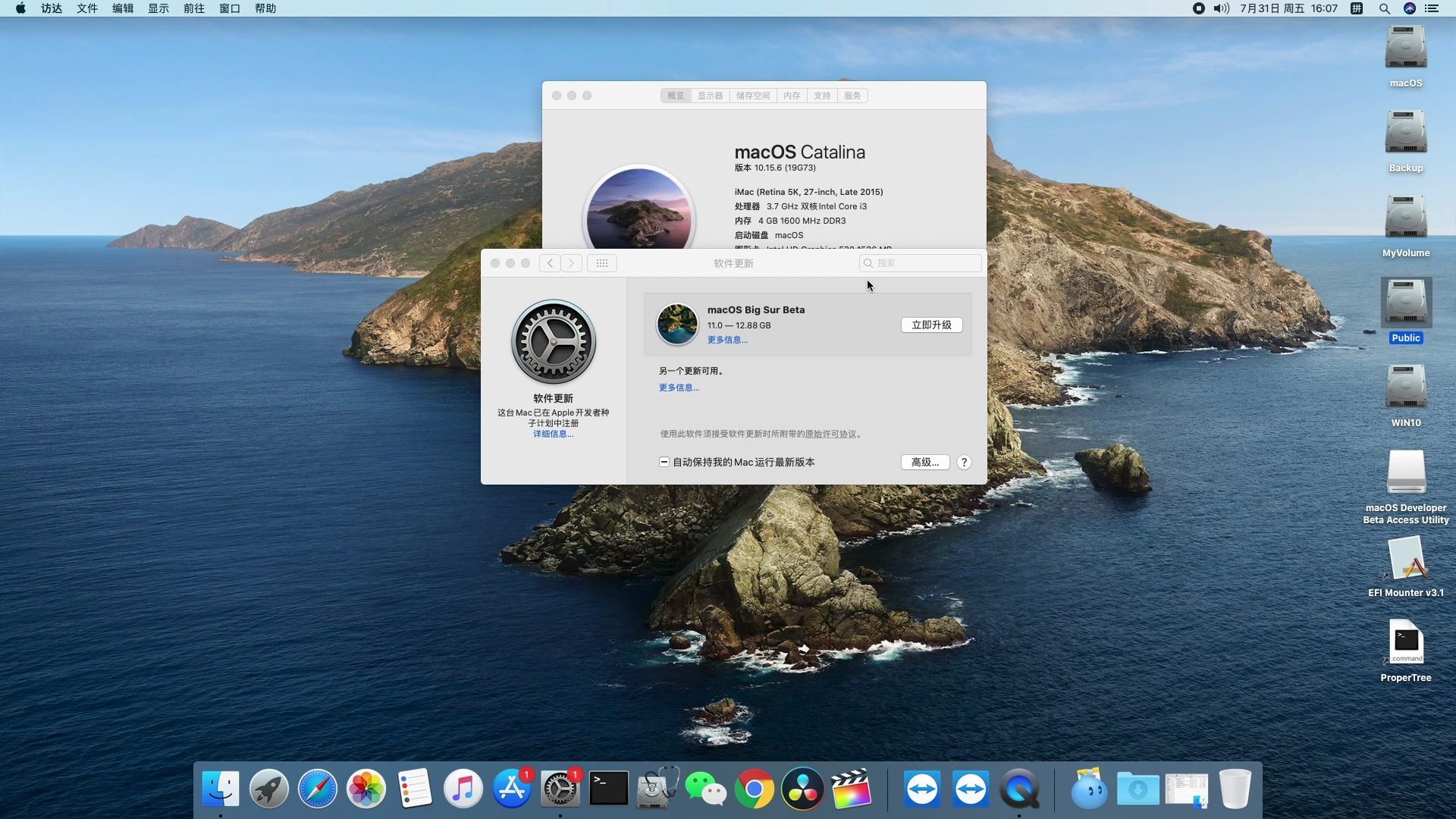Click System Preferences icon in Dock
The width and height of the screenshot is (1456, 819).
click(x=560, y=789)
